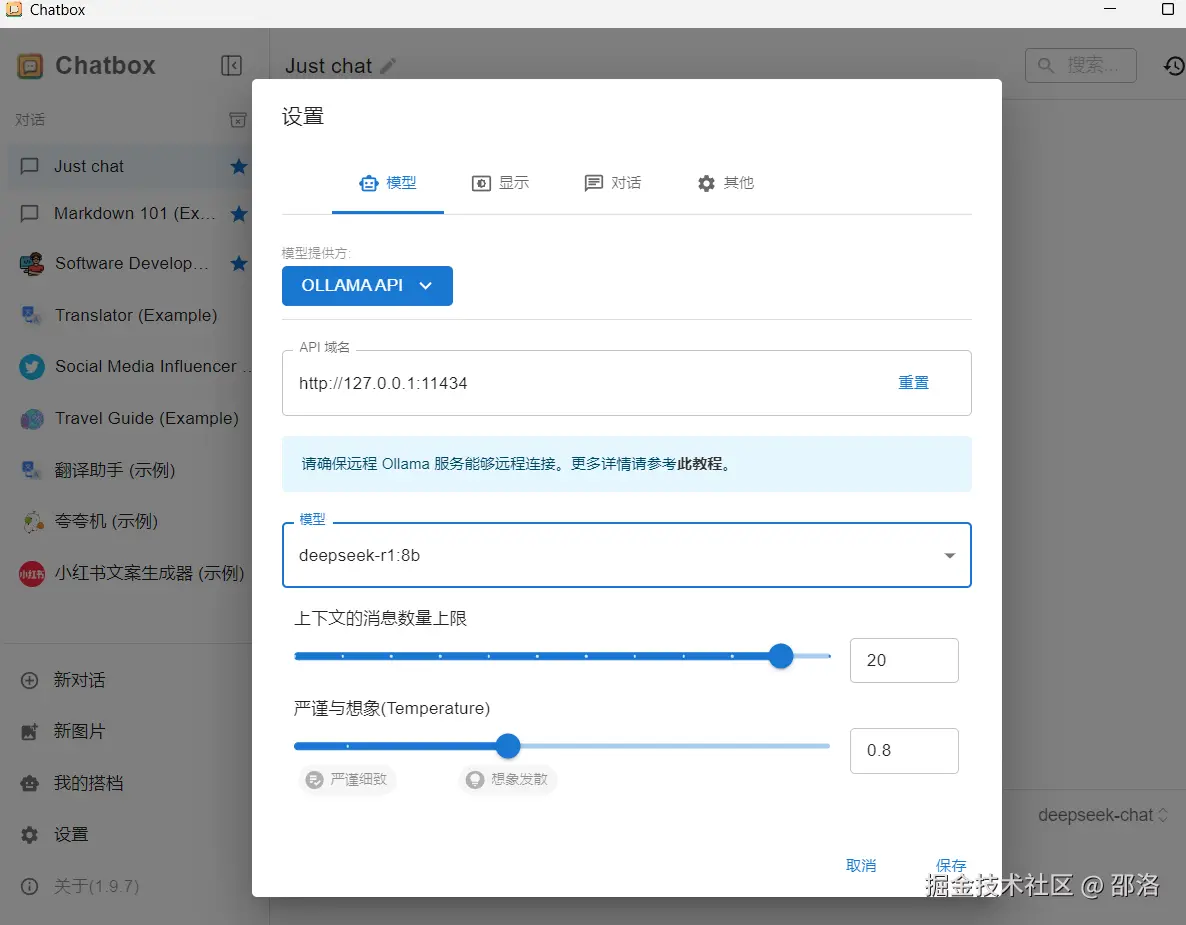Open the Translator (Example) conversation
This screenshot has width=1186, height=925.
[x=130, y=315]
